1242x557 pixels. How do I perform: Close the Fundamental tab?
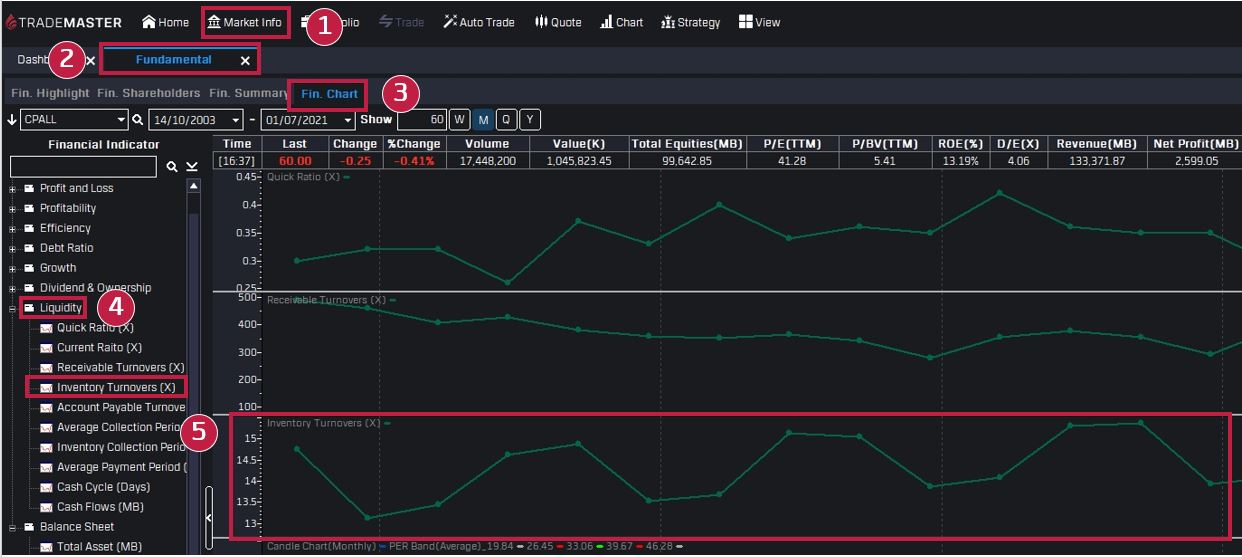(x=245, y=61)
